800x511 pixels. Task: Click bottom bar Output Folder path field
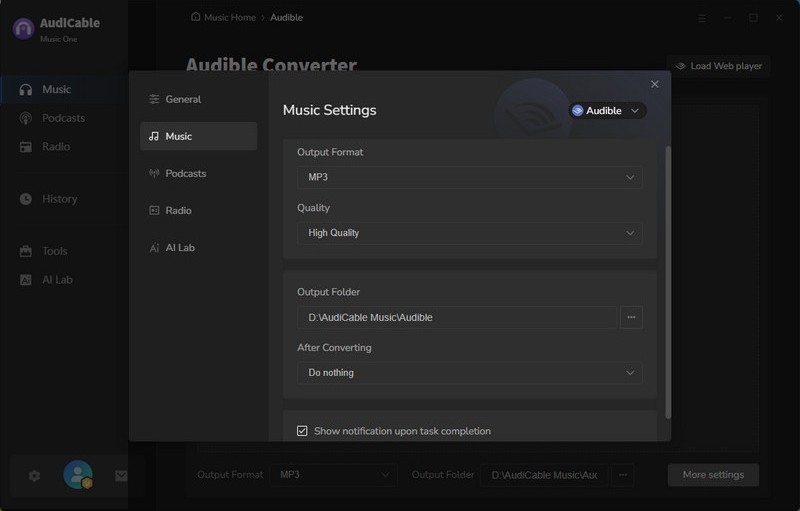tap(544, 475)
